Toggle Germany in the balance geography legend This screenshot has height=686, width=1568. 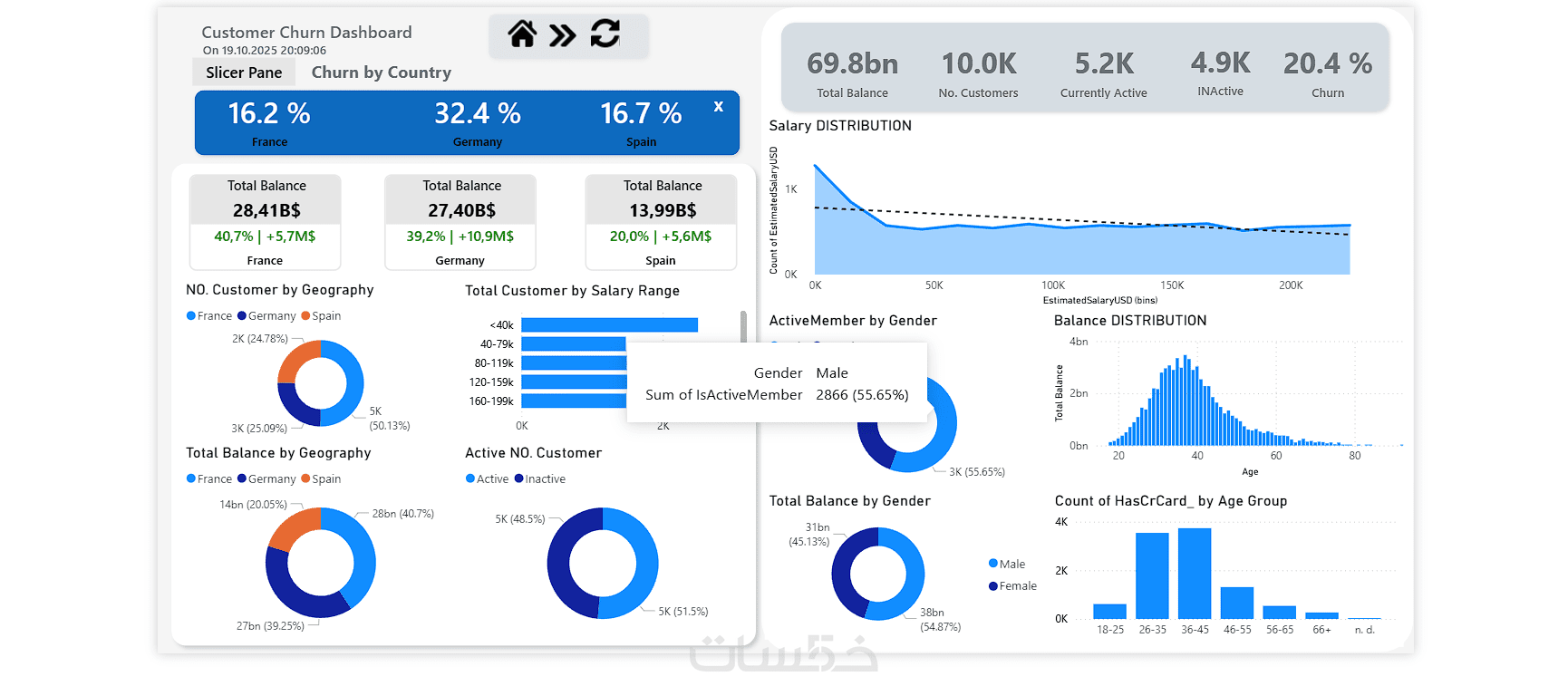266,479
